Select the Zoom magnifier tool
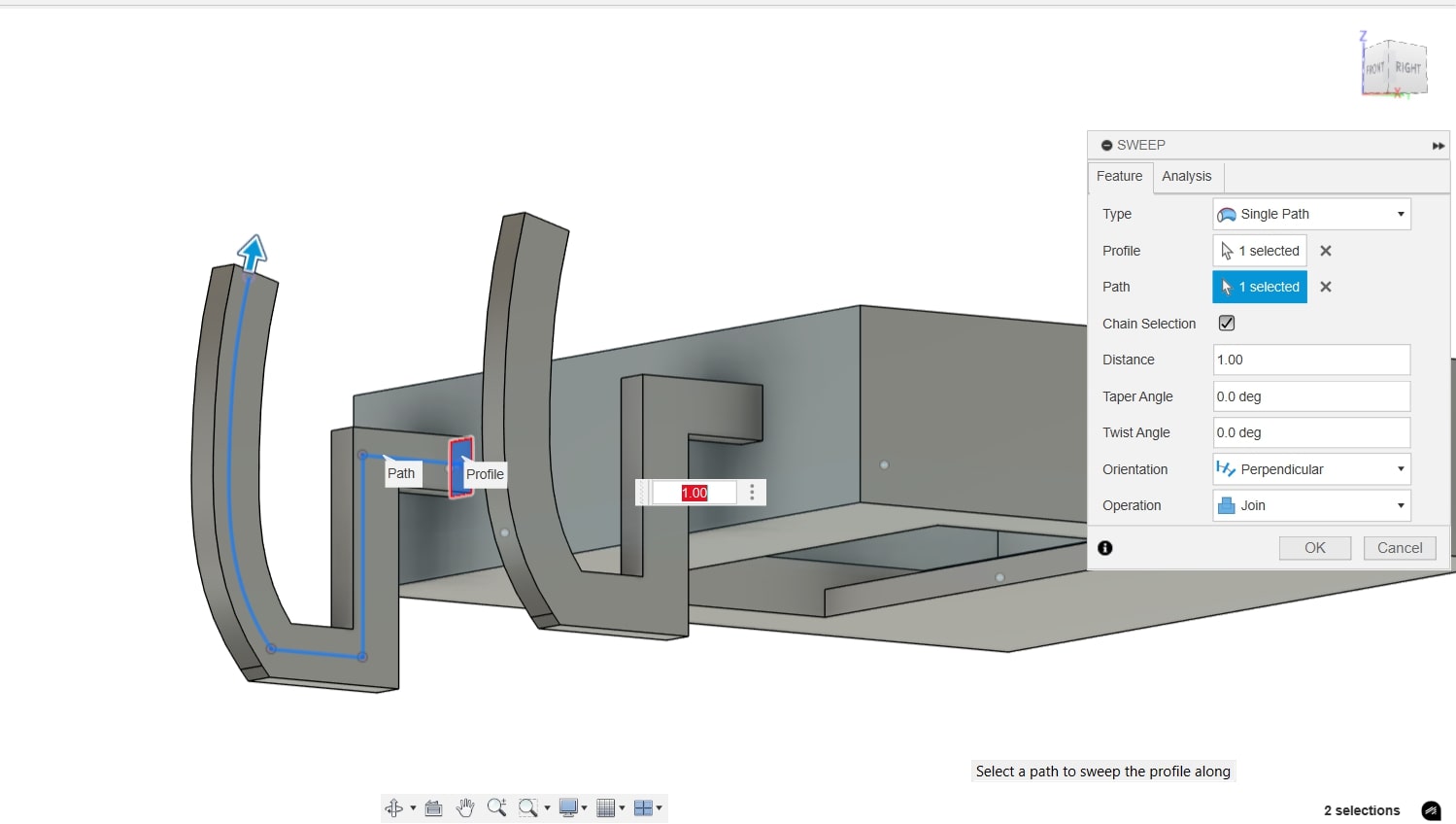1456x824 pixels. pyautogui.click(x=497, y=807)
